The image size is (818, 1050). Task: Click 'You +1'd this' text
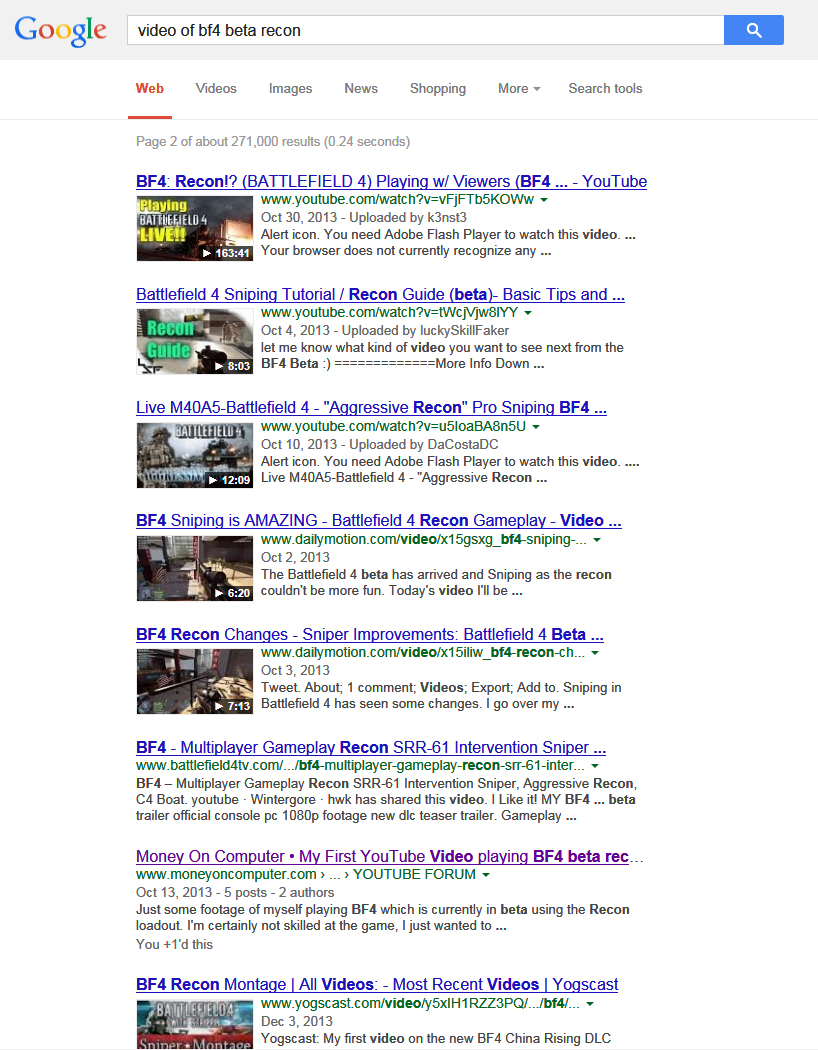pyautogui.click(x=174, y=944)
